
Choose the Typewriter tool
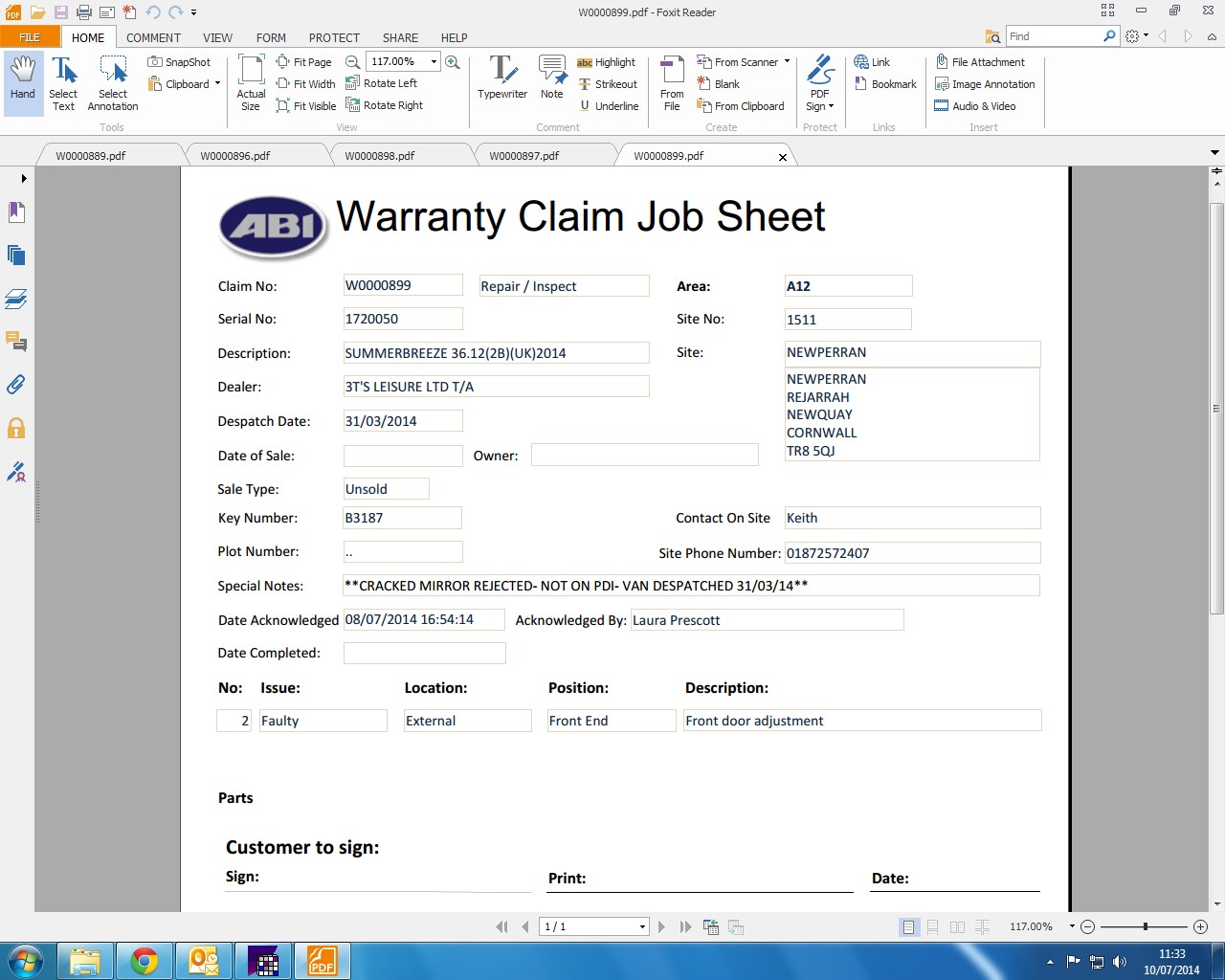[502, 78]
